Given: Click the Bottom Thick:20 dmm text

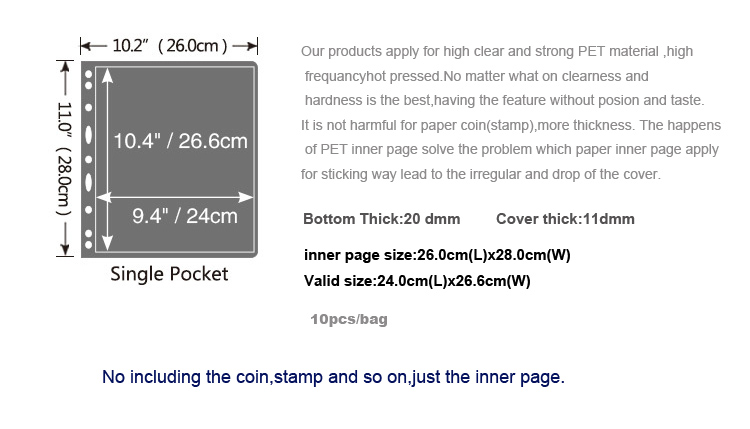Looking at the screenshot, I should [x=382, y=219].
